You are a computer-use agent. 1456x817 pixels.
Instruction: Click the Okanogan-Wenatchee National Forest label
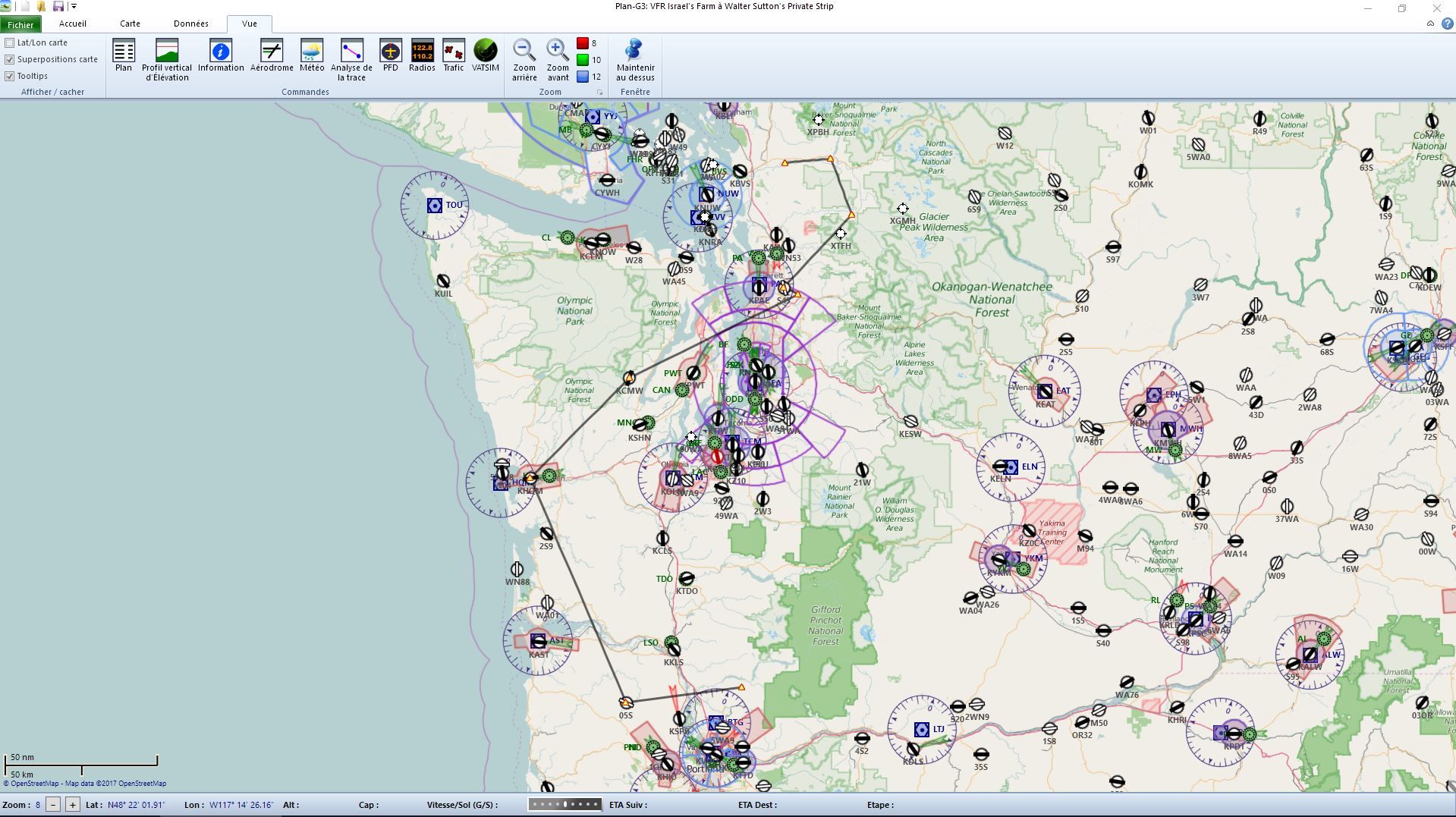click(x=992, y=300)
